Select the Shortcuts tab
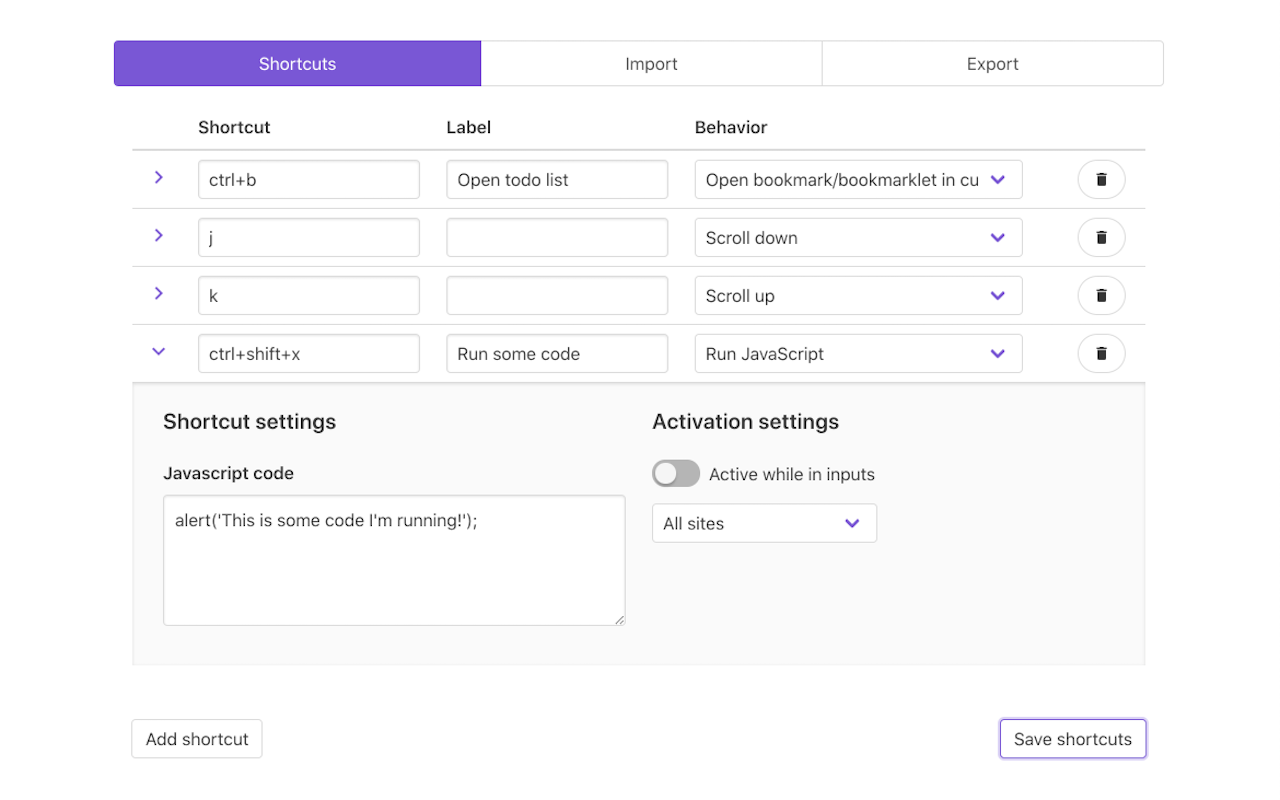The image size is (1280, 800). [297, 63]
